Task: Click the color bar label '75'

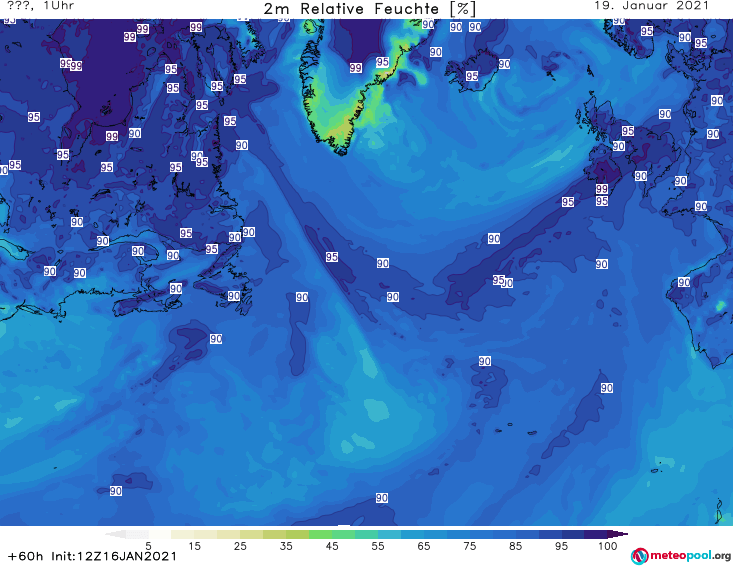Action: tap(469, 546)
